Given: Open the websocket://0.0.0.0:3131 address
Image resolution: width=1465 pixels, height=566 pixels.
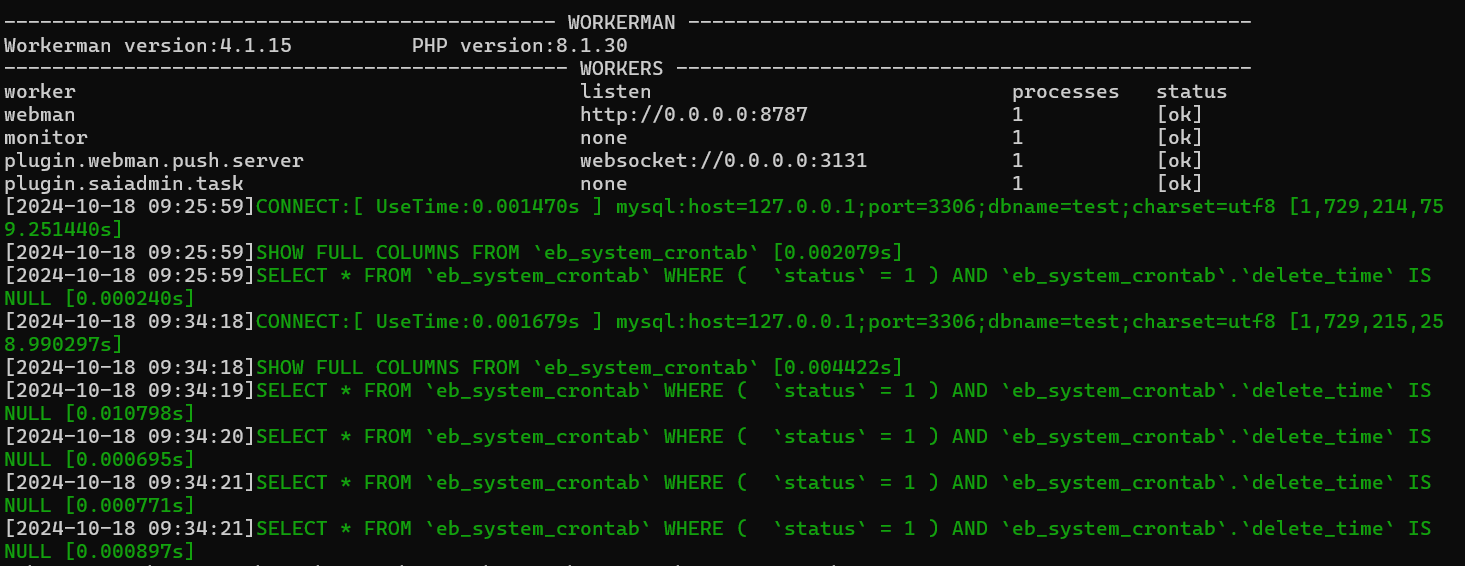Looking at the screenshot, I should [724, 160].
